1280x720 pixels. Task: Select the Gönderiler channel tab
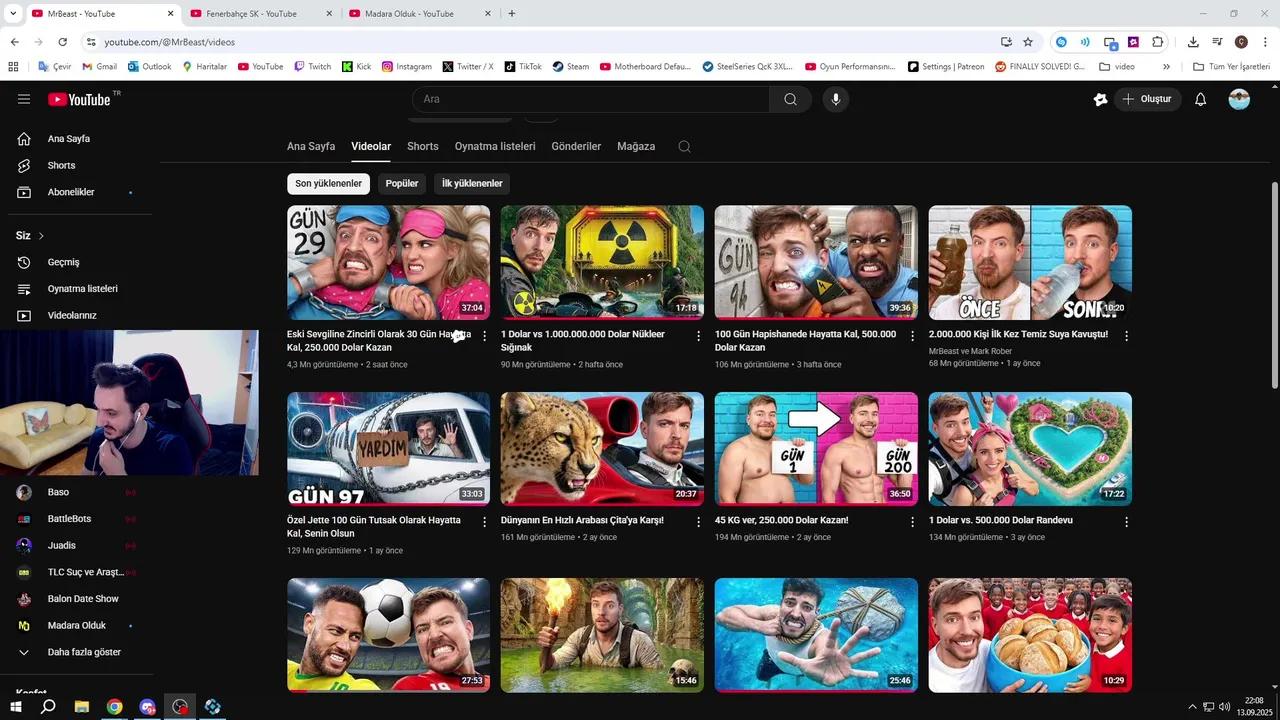click(x=576, y=146)
